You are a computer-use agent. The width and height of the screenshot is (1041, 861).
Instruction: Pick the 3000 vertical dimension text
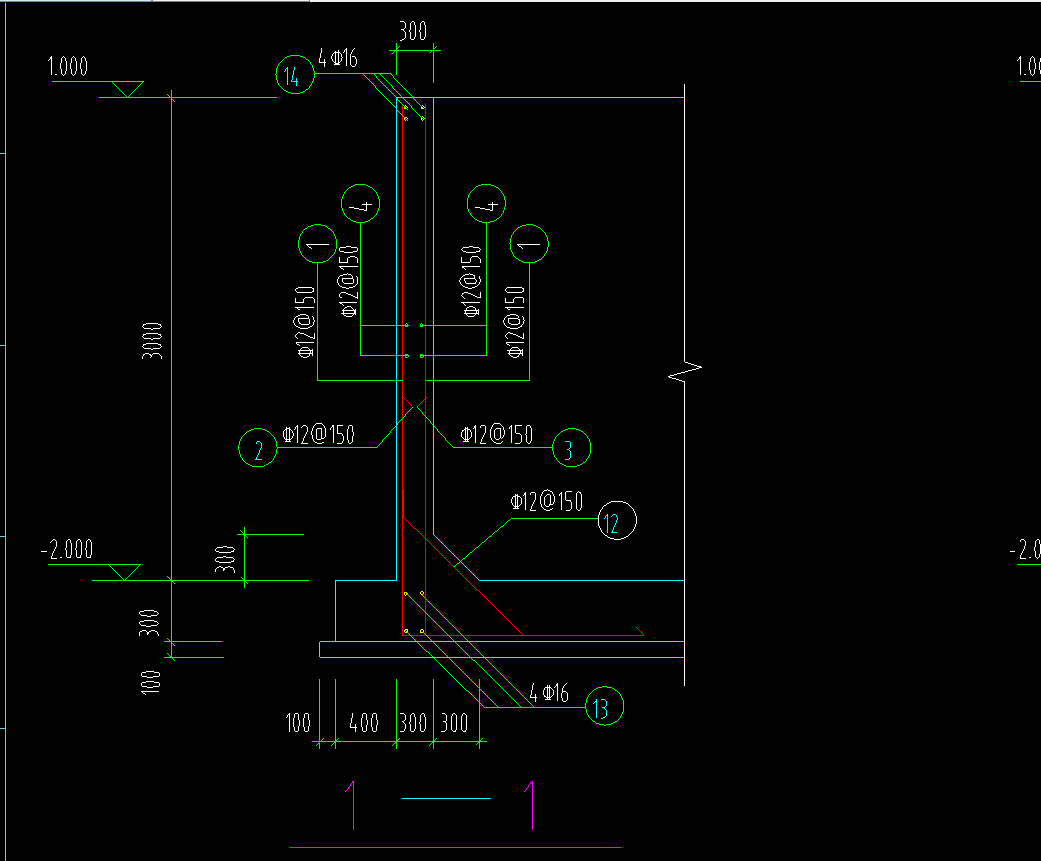pyautogui.click(x=153, y=341)
